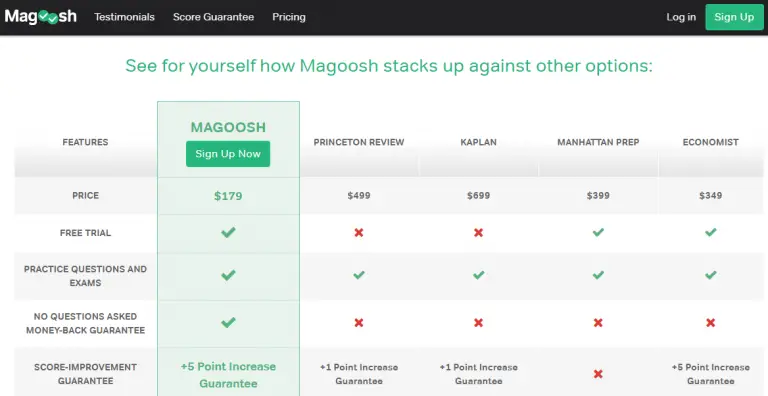This screenshot has height=396, width=768.
Task: Click Princeton Review's Free Trial red X
Action: [359, 232]
